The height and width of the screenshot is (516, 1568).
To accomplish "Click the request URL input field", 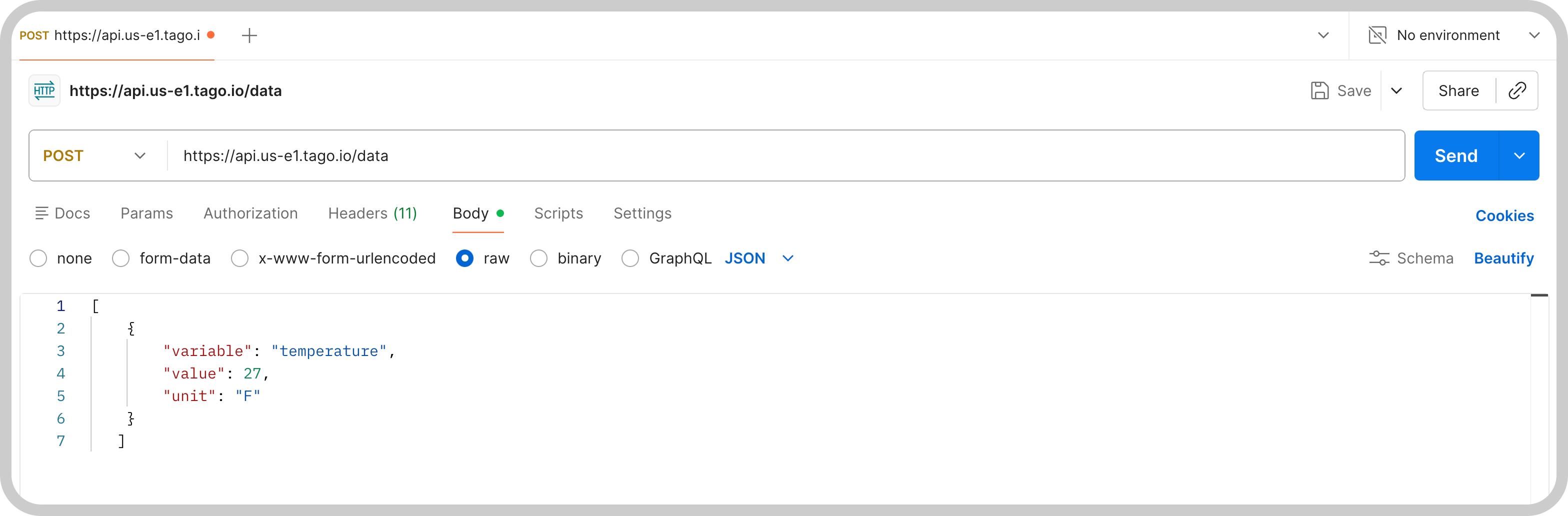I will click(x=785, y=156).
